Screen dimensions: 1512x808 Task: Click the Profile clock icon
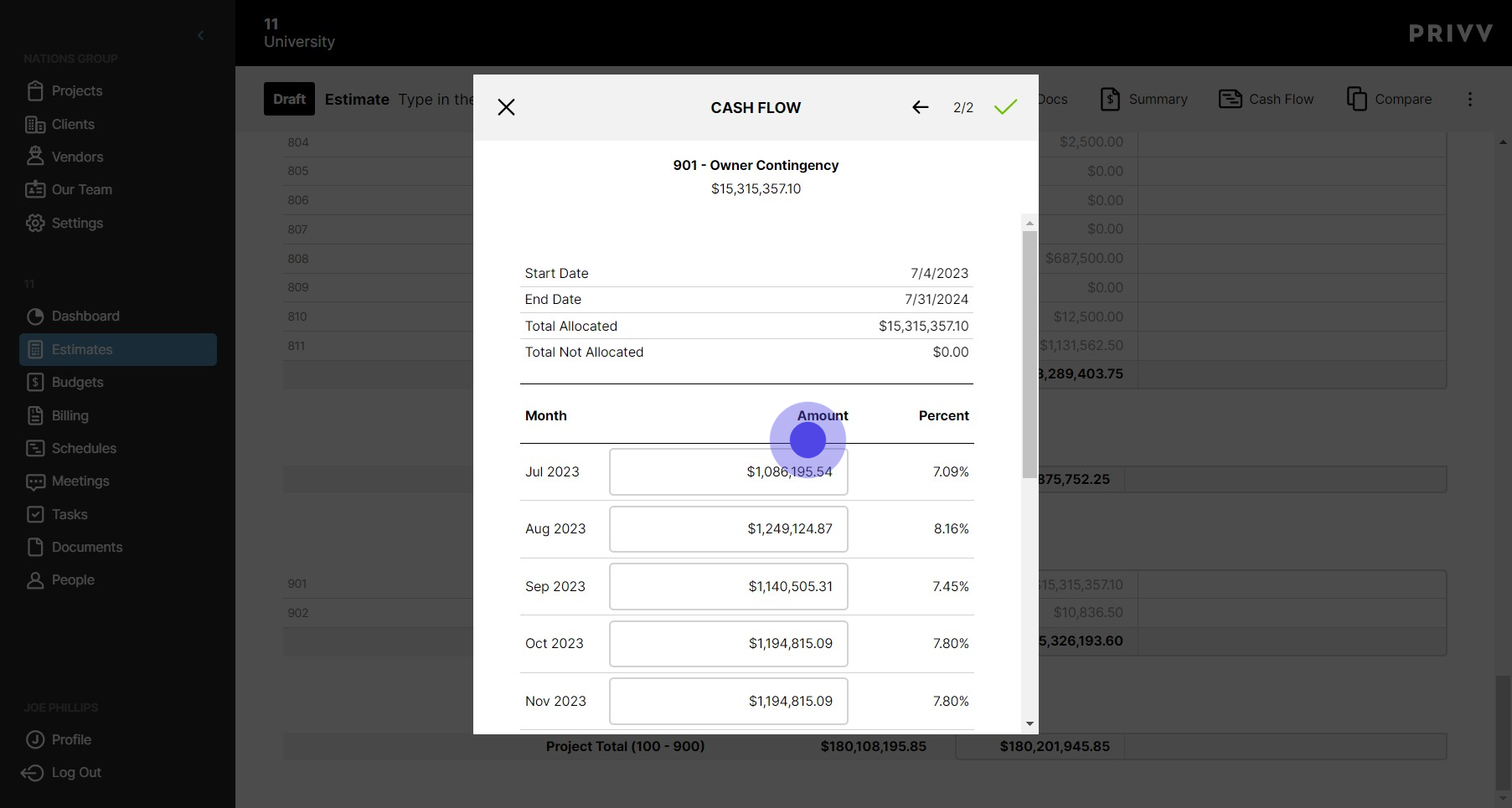click(35, 739)
